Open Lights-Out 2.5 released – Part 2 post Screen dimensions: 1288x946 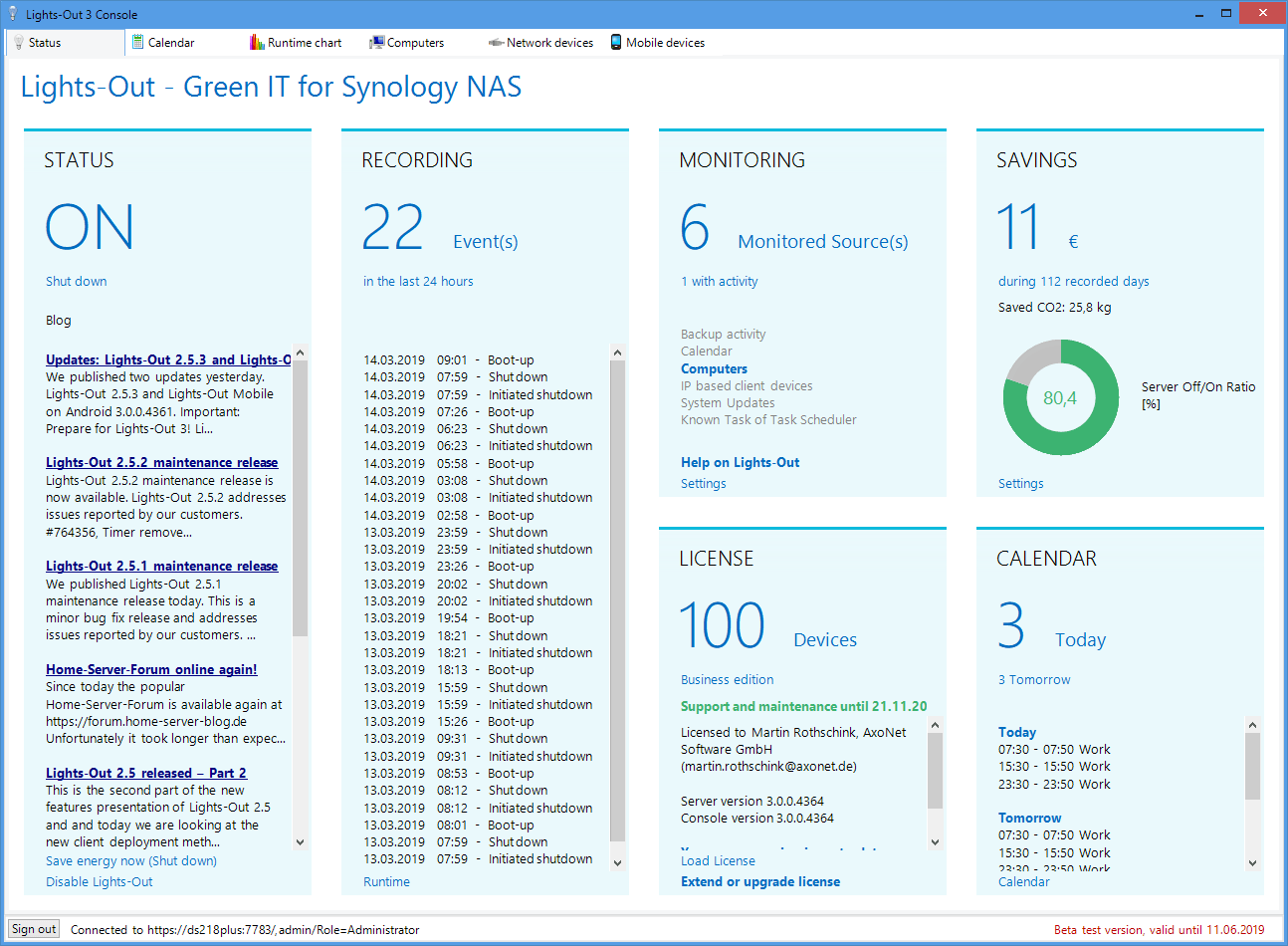pyautogui.click(x=146, y=773)
